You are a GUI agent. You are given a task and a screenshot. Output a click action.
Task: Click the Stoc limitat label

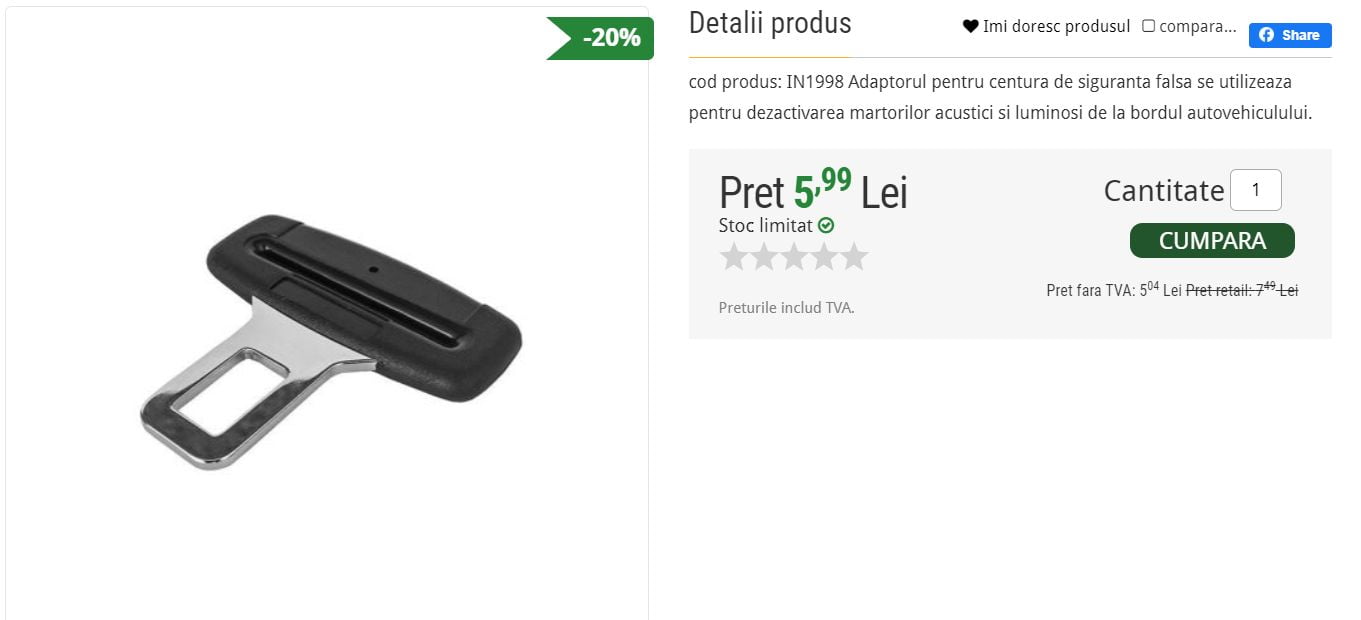pos(765,225)
